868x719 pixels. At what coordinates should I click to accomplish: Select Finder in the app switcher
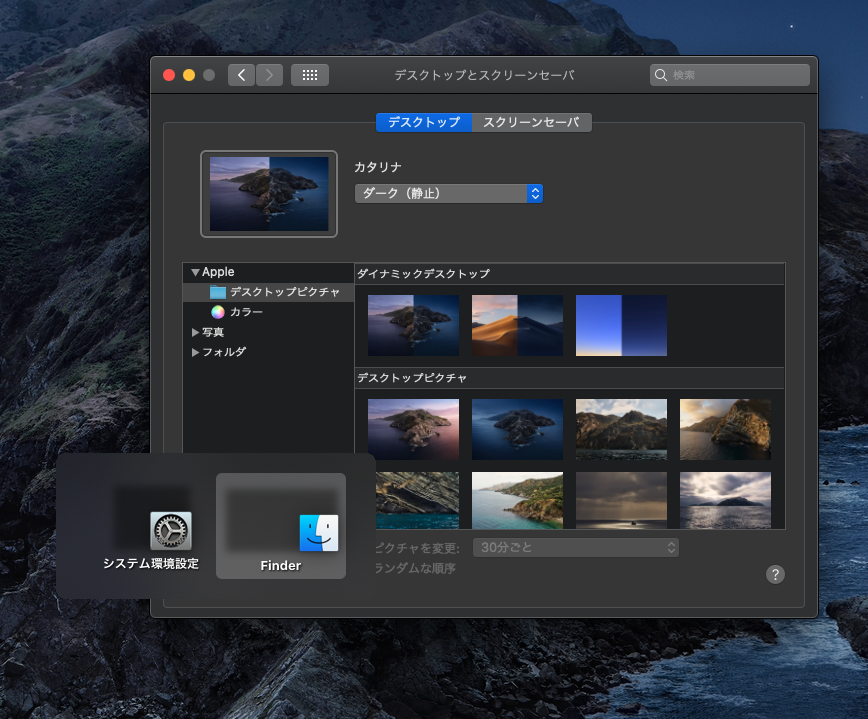[281, 526]
